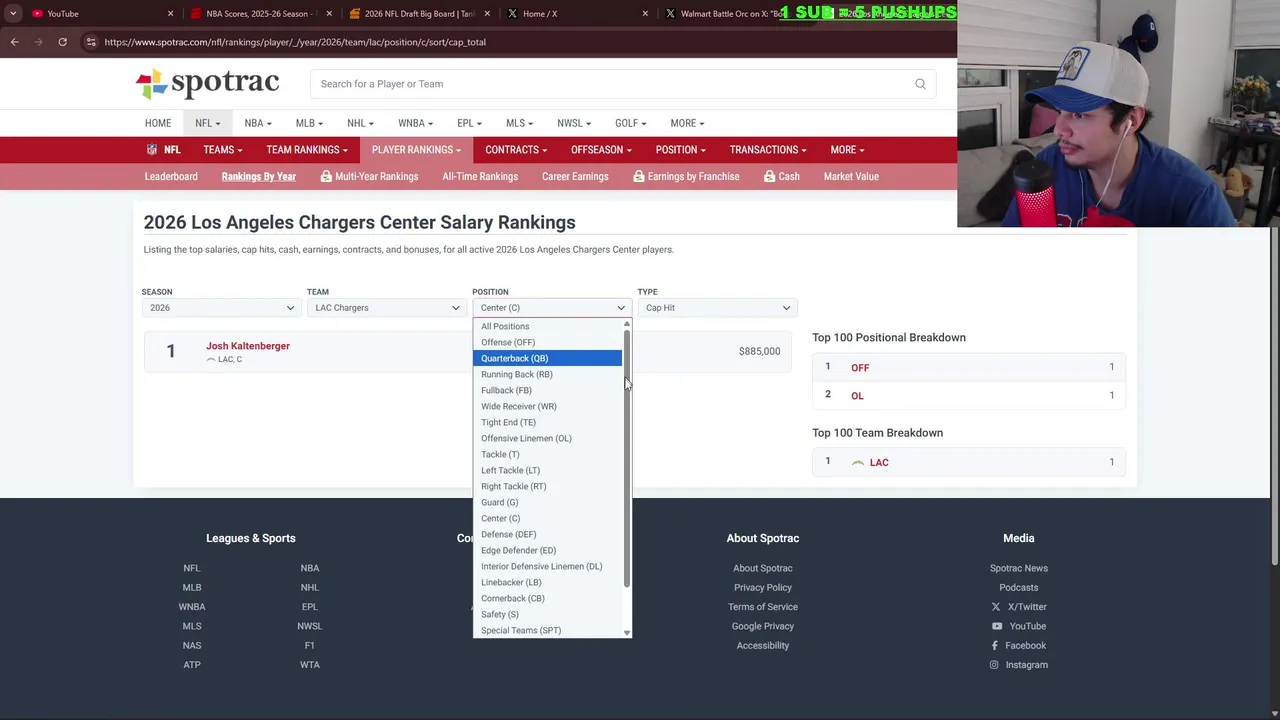1280x720 pixels.
Task: Open Spotrac News footer link
Action: click(1019, 568)
